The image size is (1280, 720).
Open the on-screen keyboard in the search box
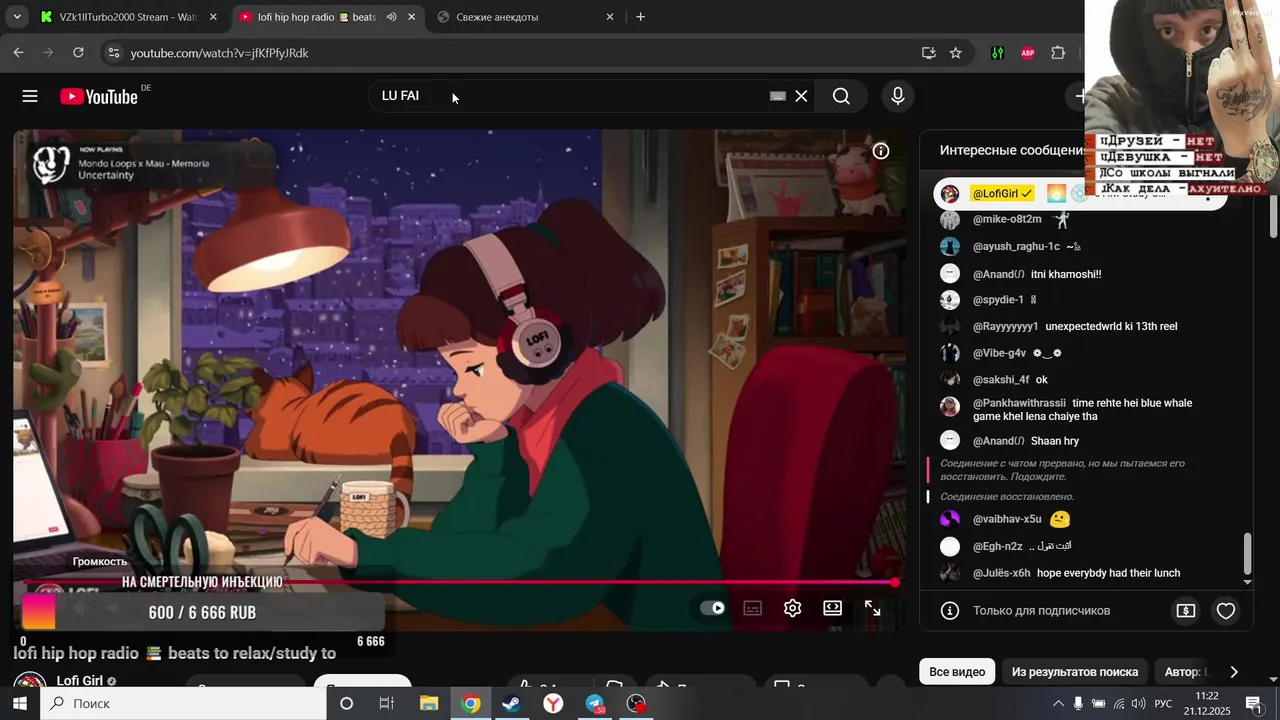coord(777,96)
